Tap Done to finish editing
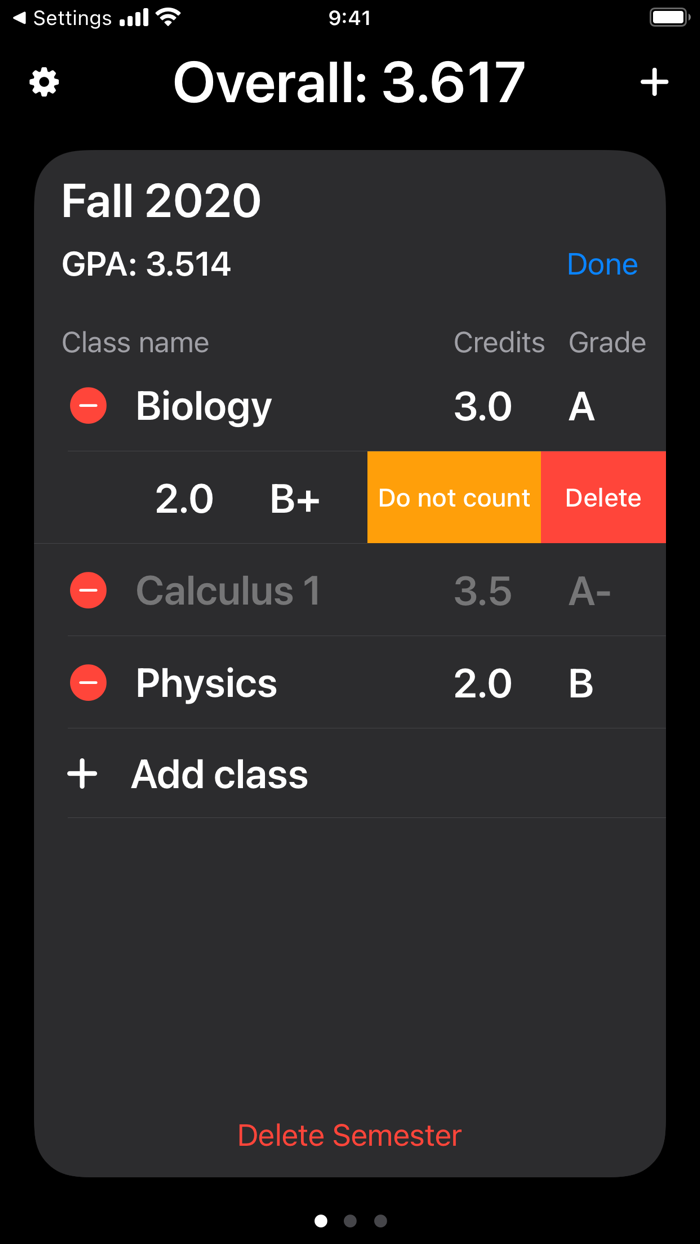The image size is (700, 1244). (602, 264)
